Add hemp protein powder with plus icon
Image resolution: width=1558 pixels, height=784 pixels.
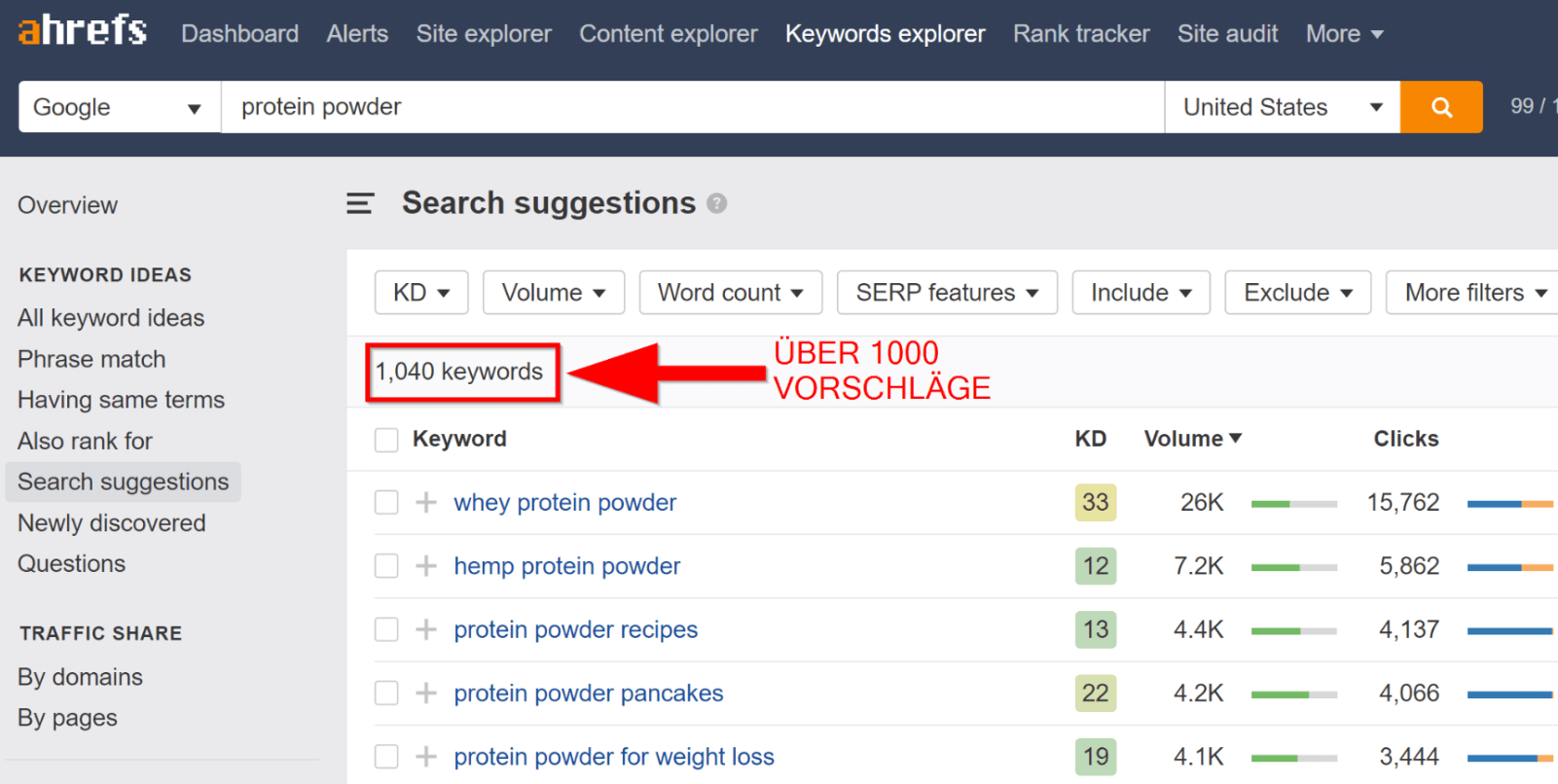pos(426,566)
